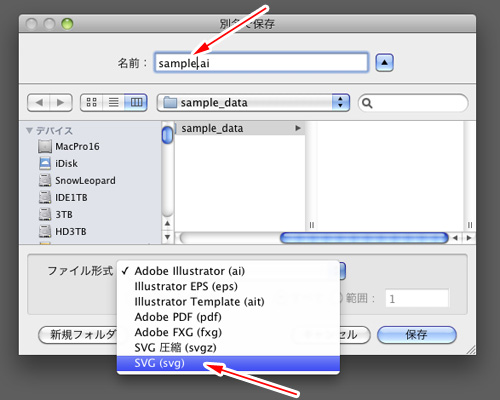The width and height of the screenshot is (500, 400).
Task: Collapse the デバイス section triangle
Action: 29,130
